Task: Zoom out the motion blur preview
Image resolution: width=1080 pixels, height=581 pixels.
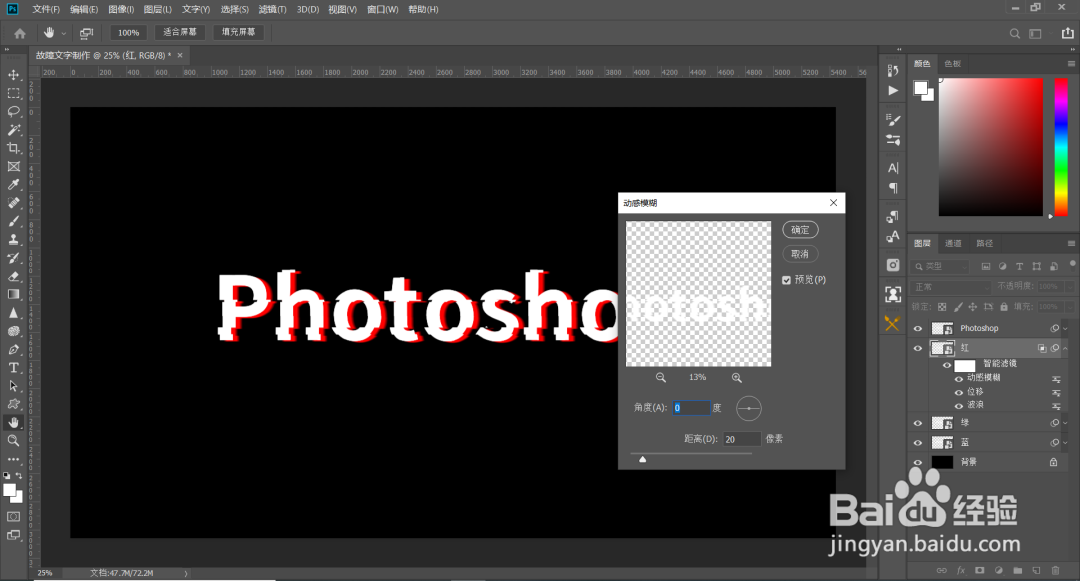Action: (661, 377)
